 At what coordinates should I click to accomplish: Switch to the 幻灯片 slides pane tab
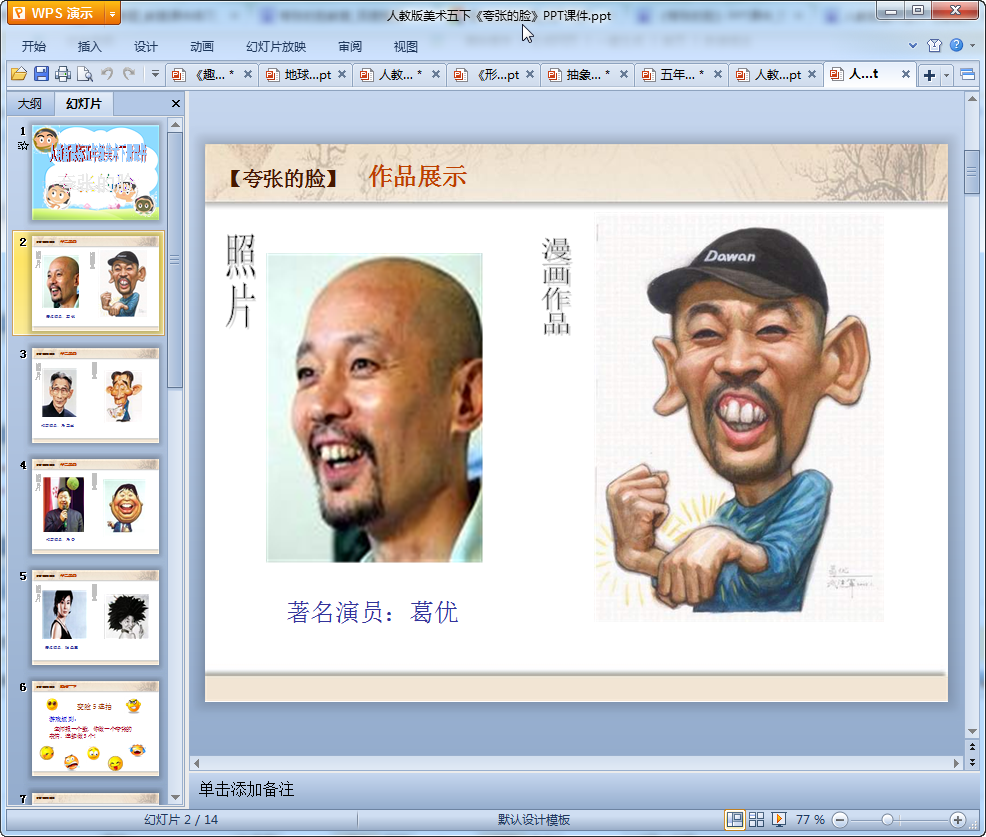pyautogui.click(x=83, y=104)
